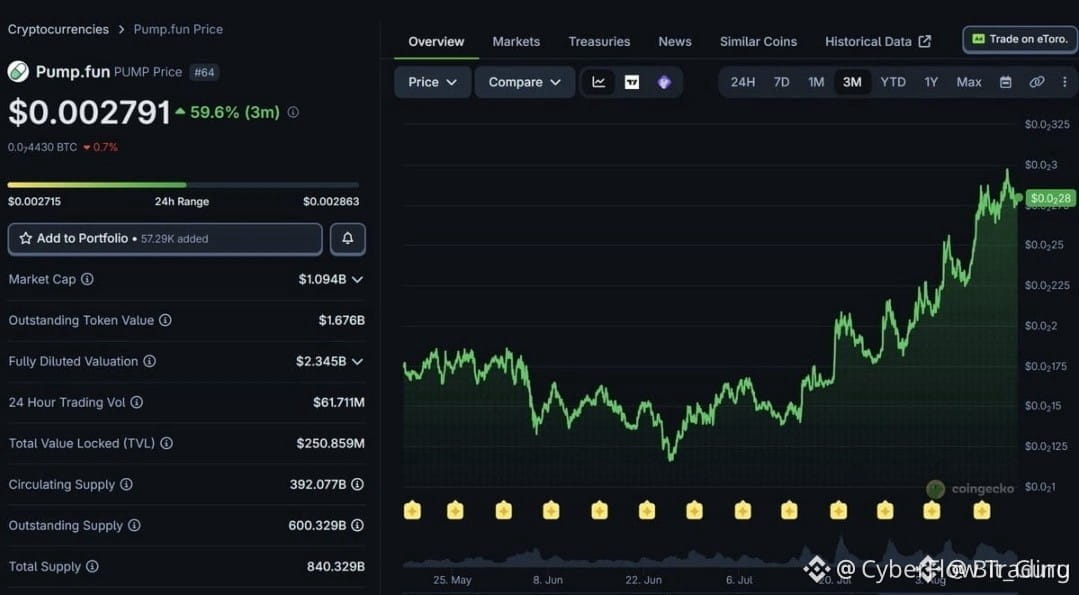Click info icon next to Total Value Locked
Screen dimensions: 1079x595
167,444
